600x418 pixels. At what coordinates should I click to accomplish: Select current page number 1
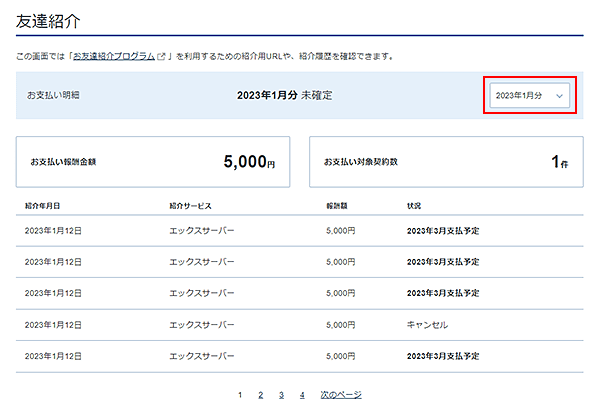(240, 395)
